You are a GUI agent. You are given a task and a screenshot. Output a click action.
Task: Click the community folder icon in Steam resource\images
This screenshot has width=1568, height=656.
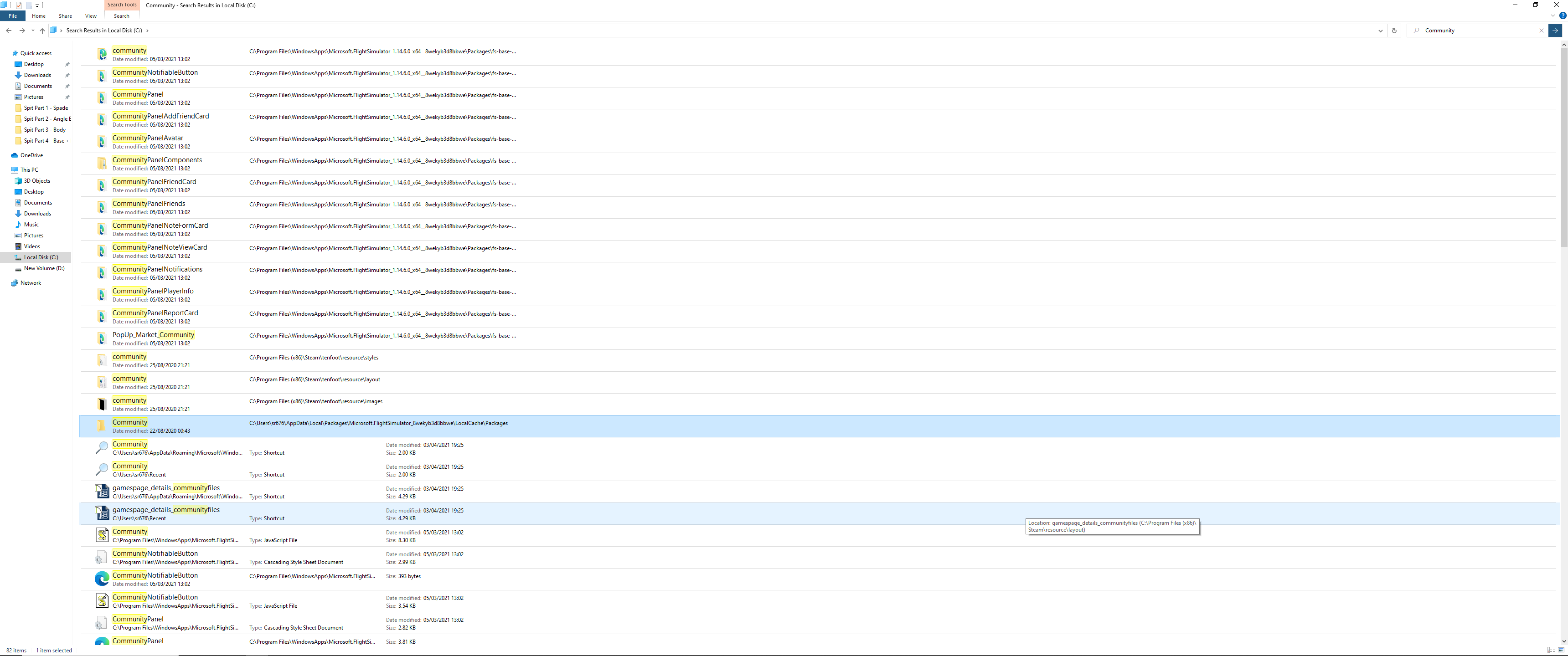pyautogui.click(x=102, y=404)
